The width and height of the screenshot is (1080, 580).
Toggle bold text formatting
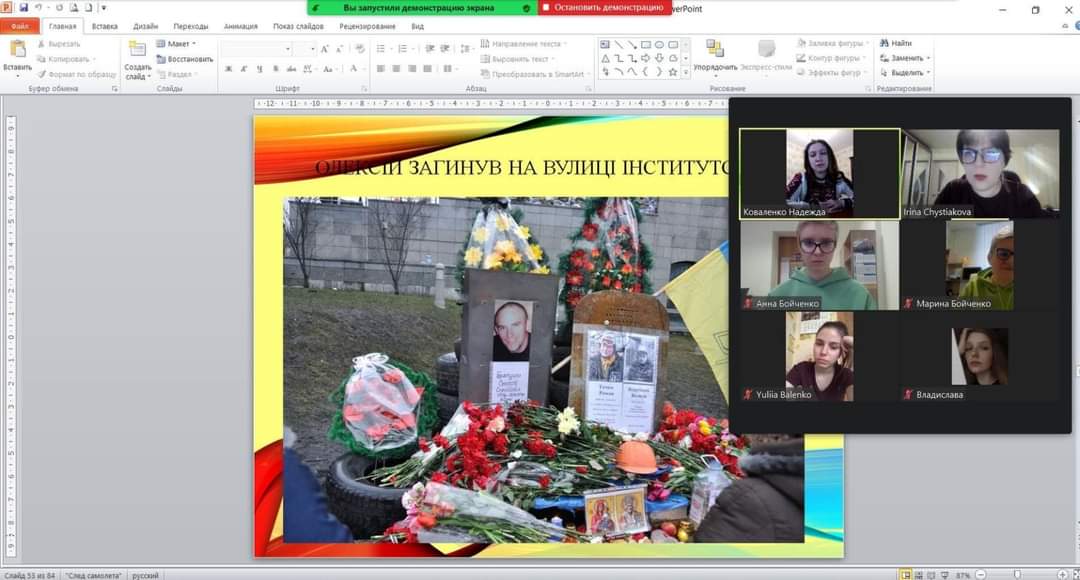pyautogui.click(x=228, y=69)
